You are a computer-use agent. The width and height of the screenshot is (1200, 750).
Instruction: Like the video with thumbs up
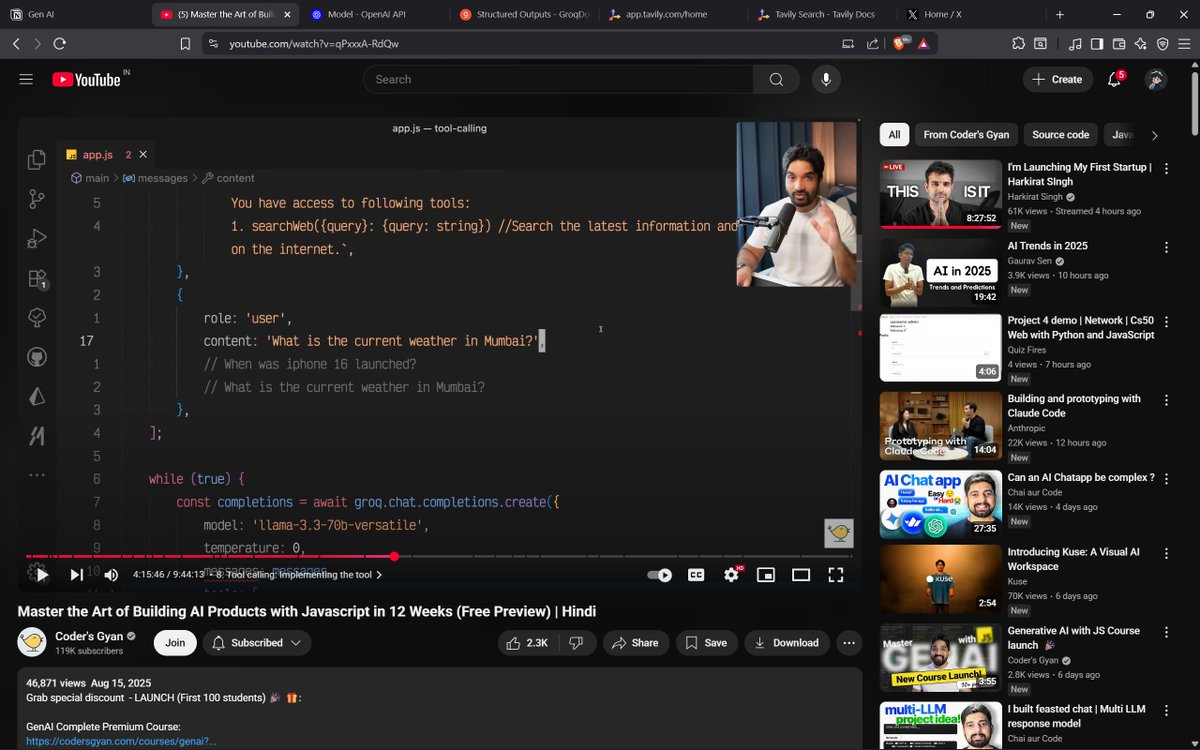[526, 643]
